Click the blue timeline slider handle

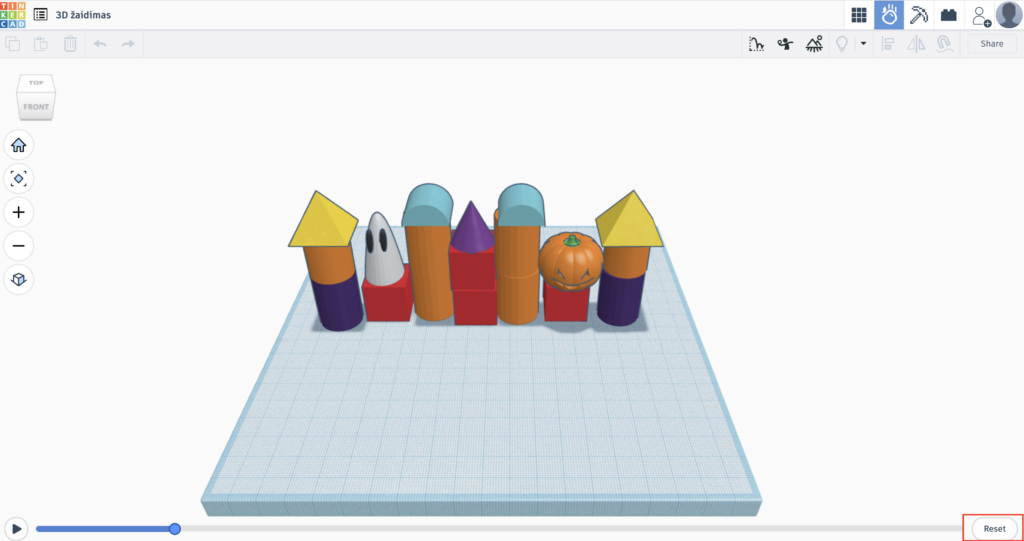pyautogui.click(x=175, y=528)
